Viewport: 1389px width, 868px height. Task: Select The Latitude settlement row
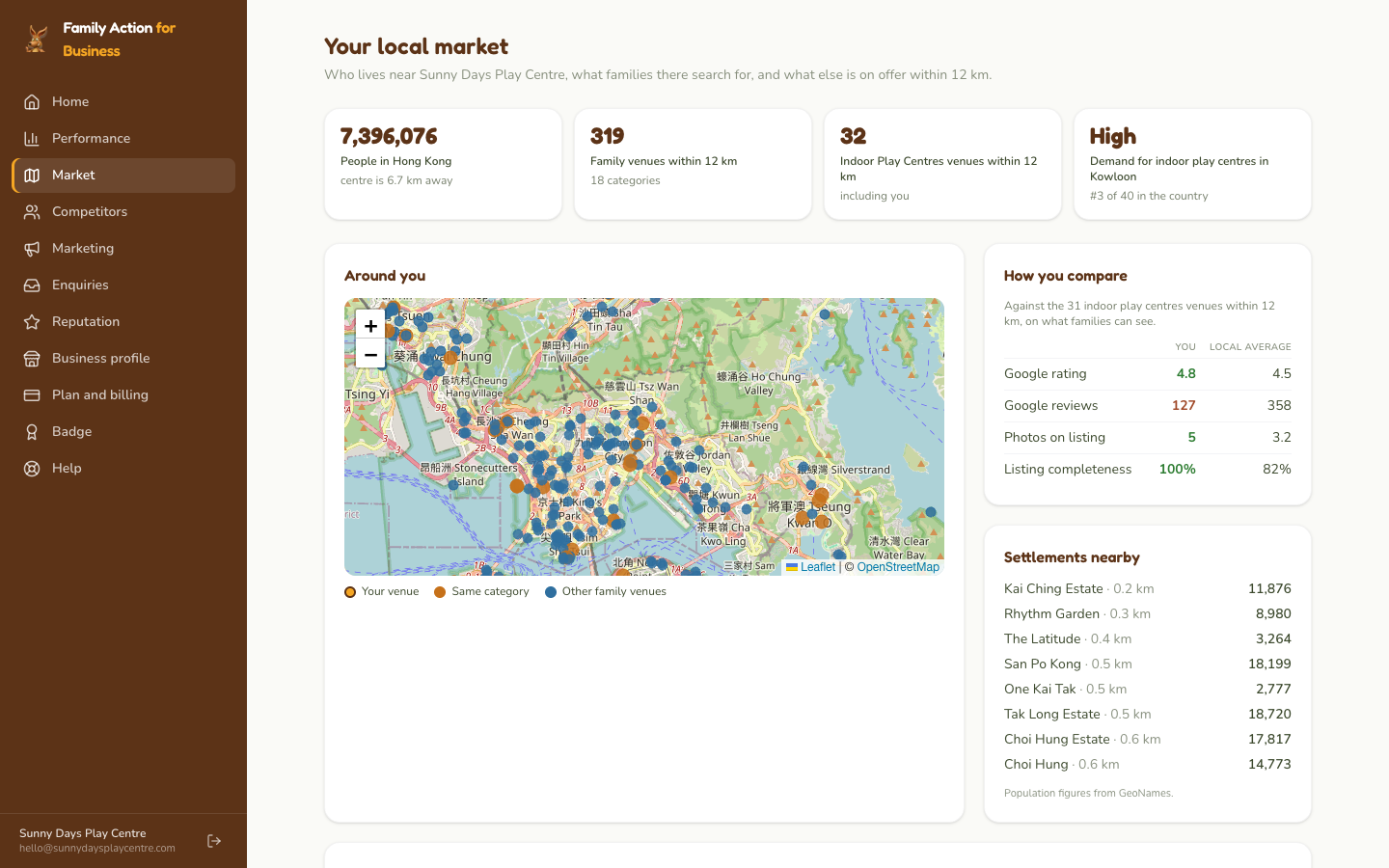[1148, 638]
